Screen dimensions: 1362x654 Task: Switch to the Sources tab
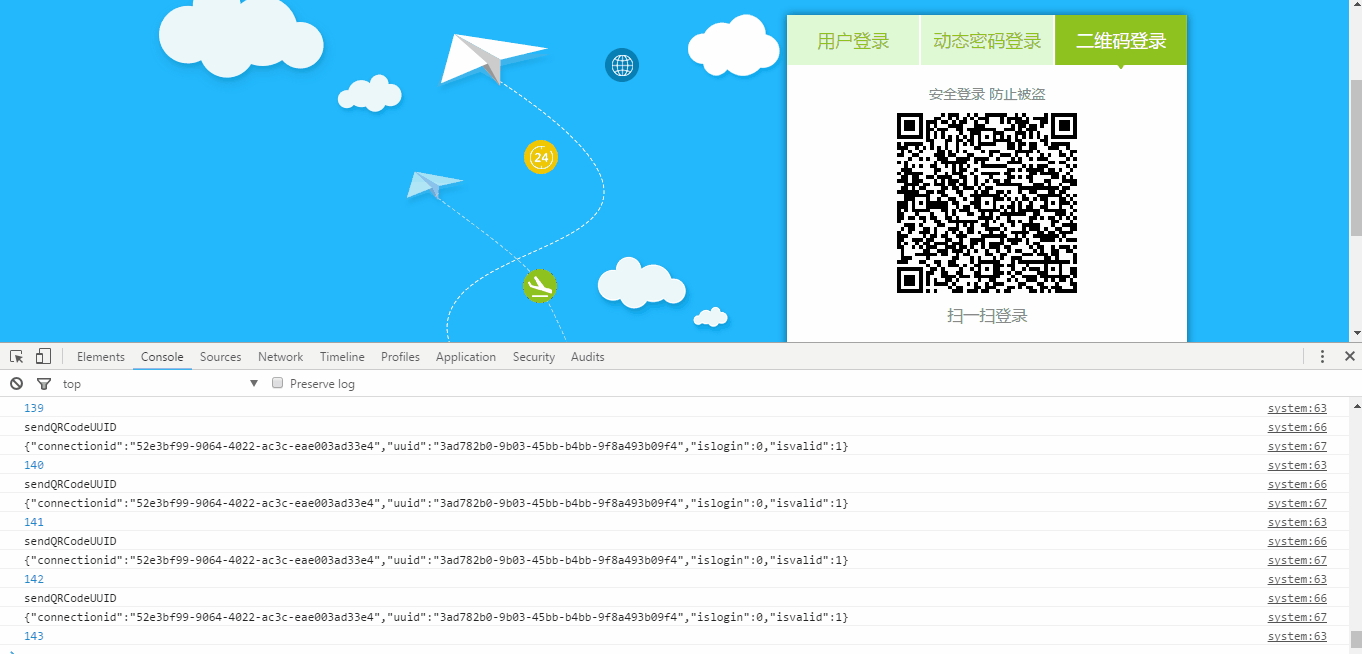click(220, 357)
